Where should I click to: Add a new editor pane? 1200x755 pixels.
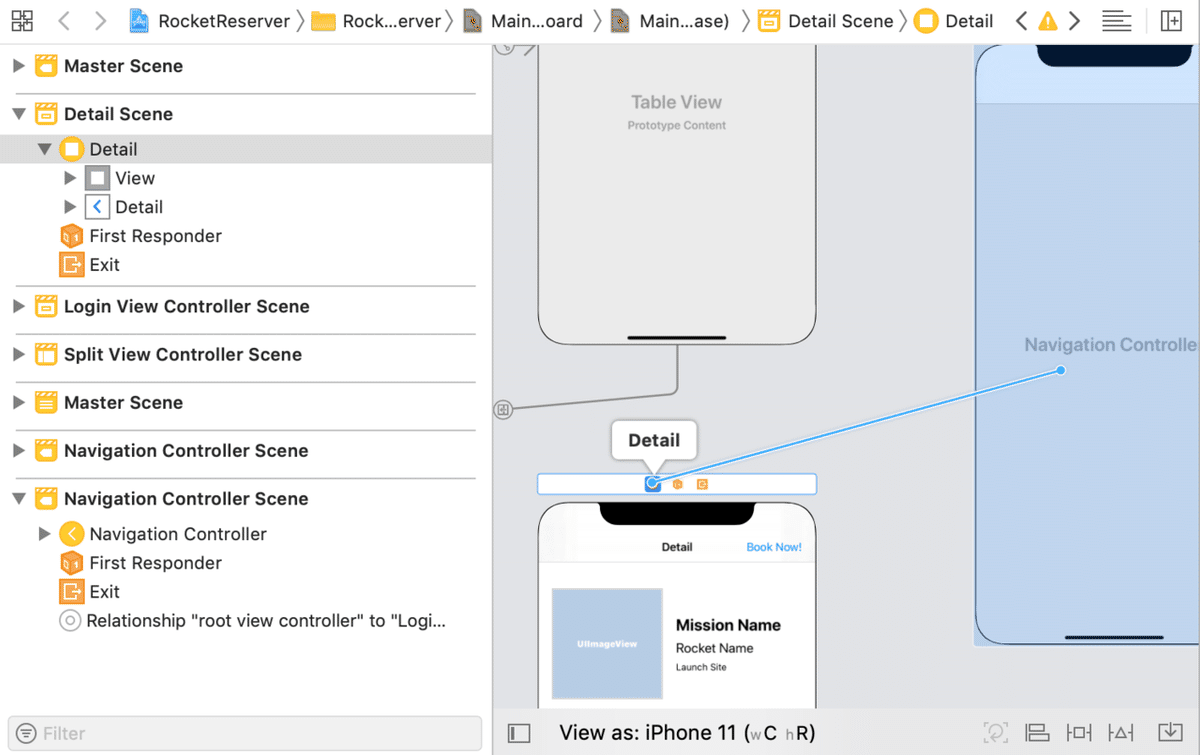click(x=1171, y=21)
